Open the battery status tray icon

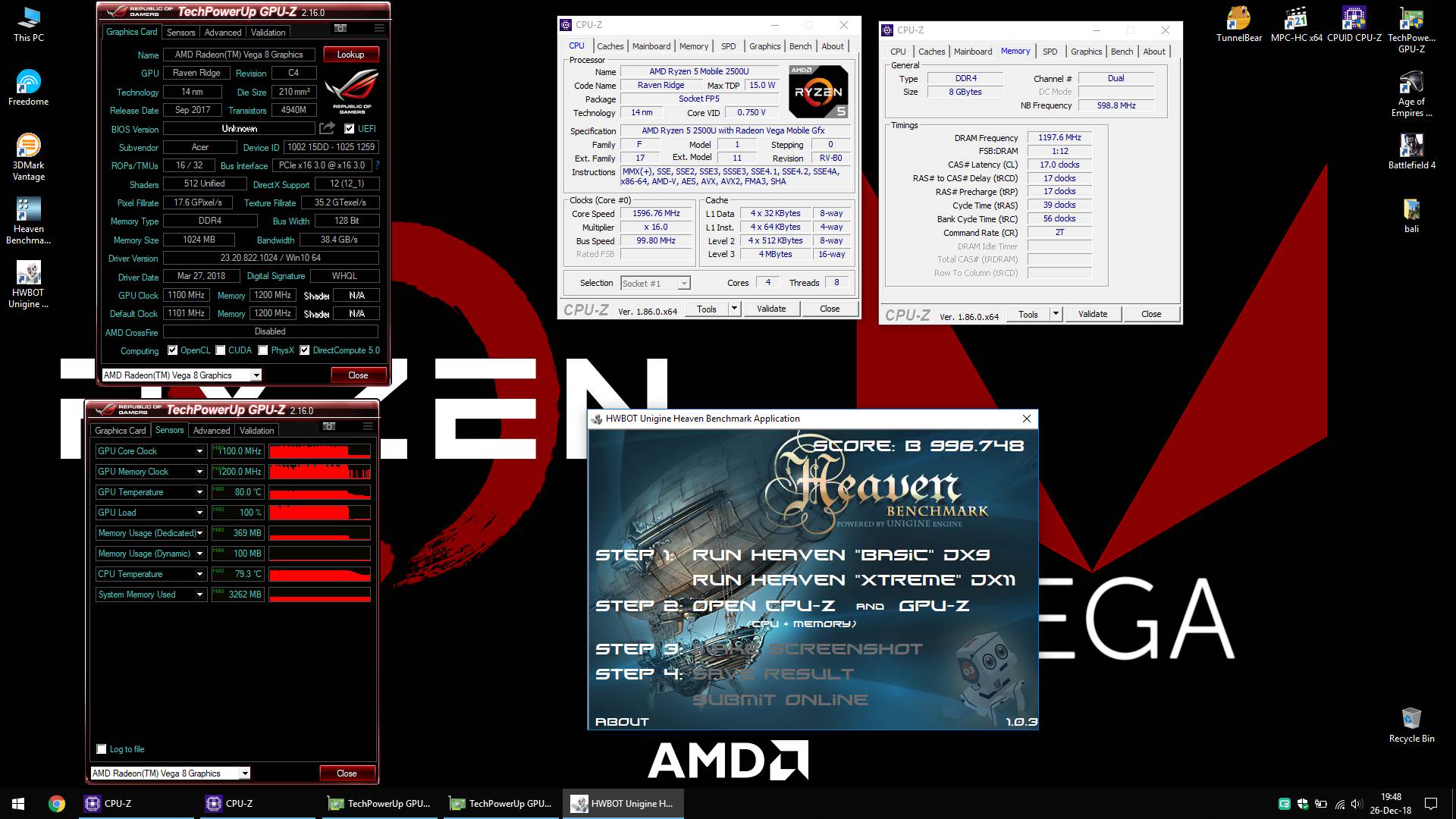(1321, 804)
